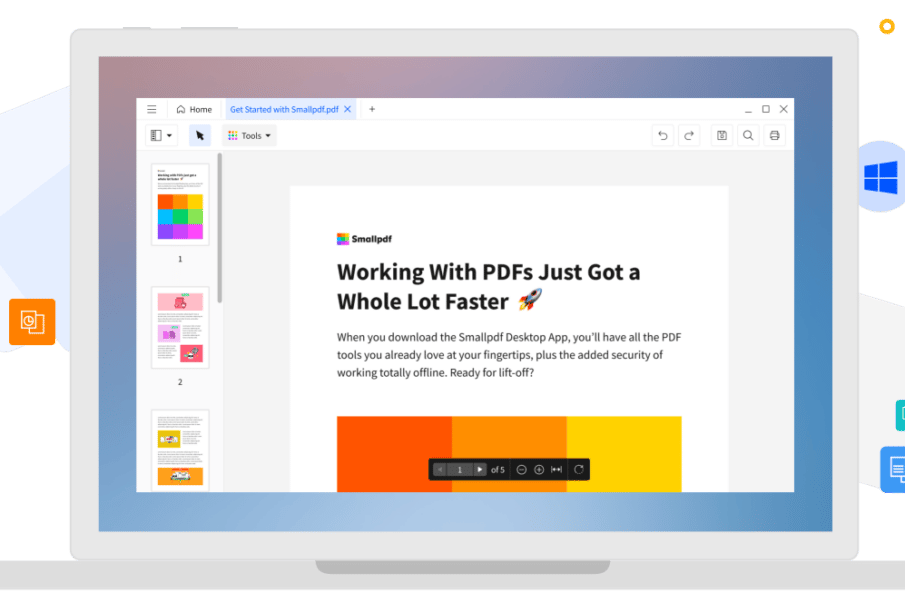The image size is (905, 613).
Task: Open the hamburger menu icon
Action: pos(151,109)
